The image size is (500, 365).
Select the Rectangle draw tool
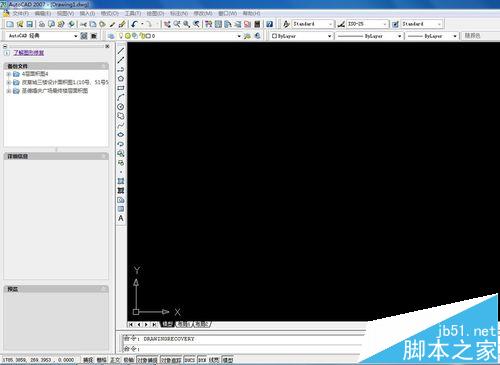tap(121, 88)
